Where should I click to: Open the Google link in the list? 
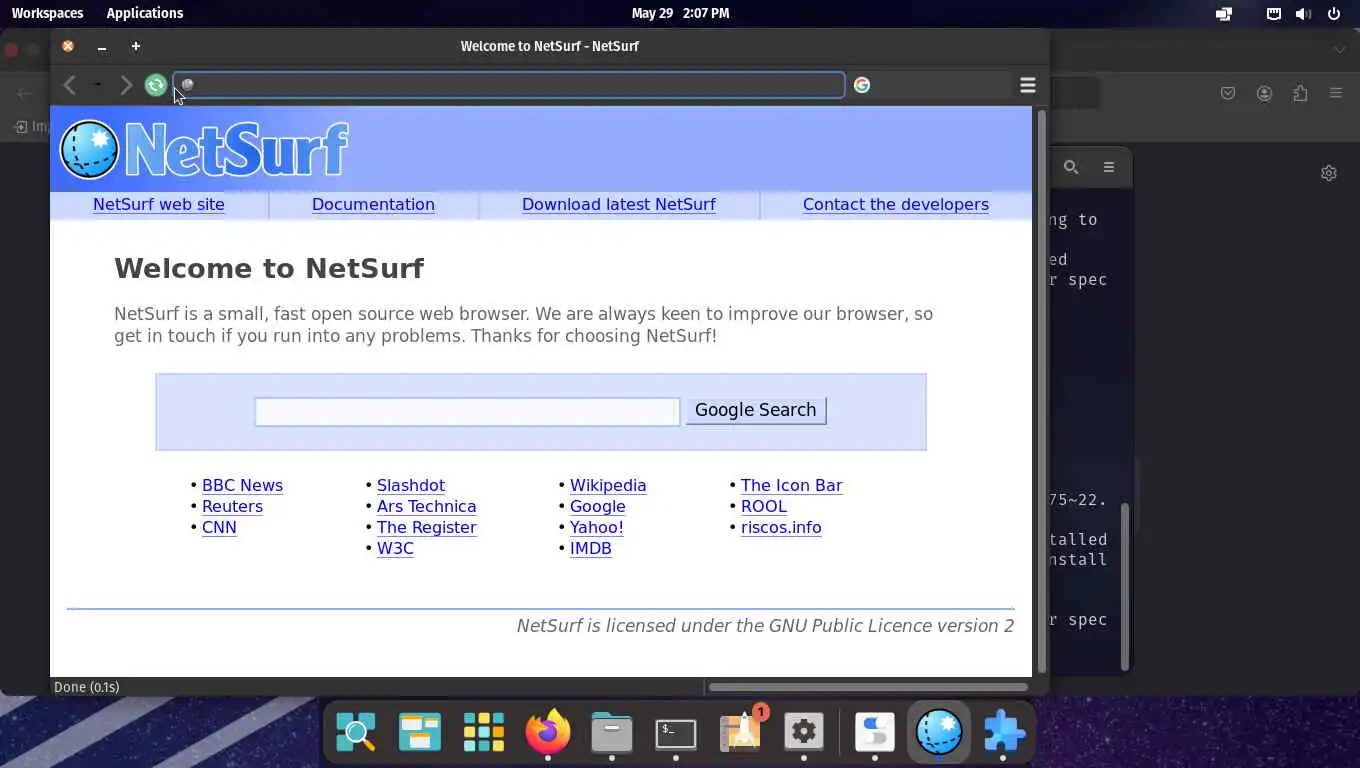click(598, 506)
